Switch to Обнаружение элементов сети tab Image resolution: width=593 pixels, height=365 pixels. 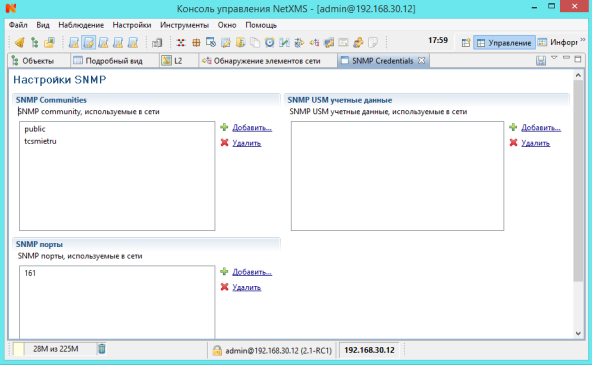coord(267,61)
